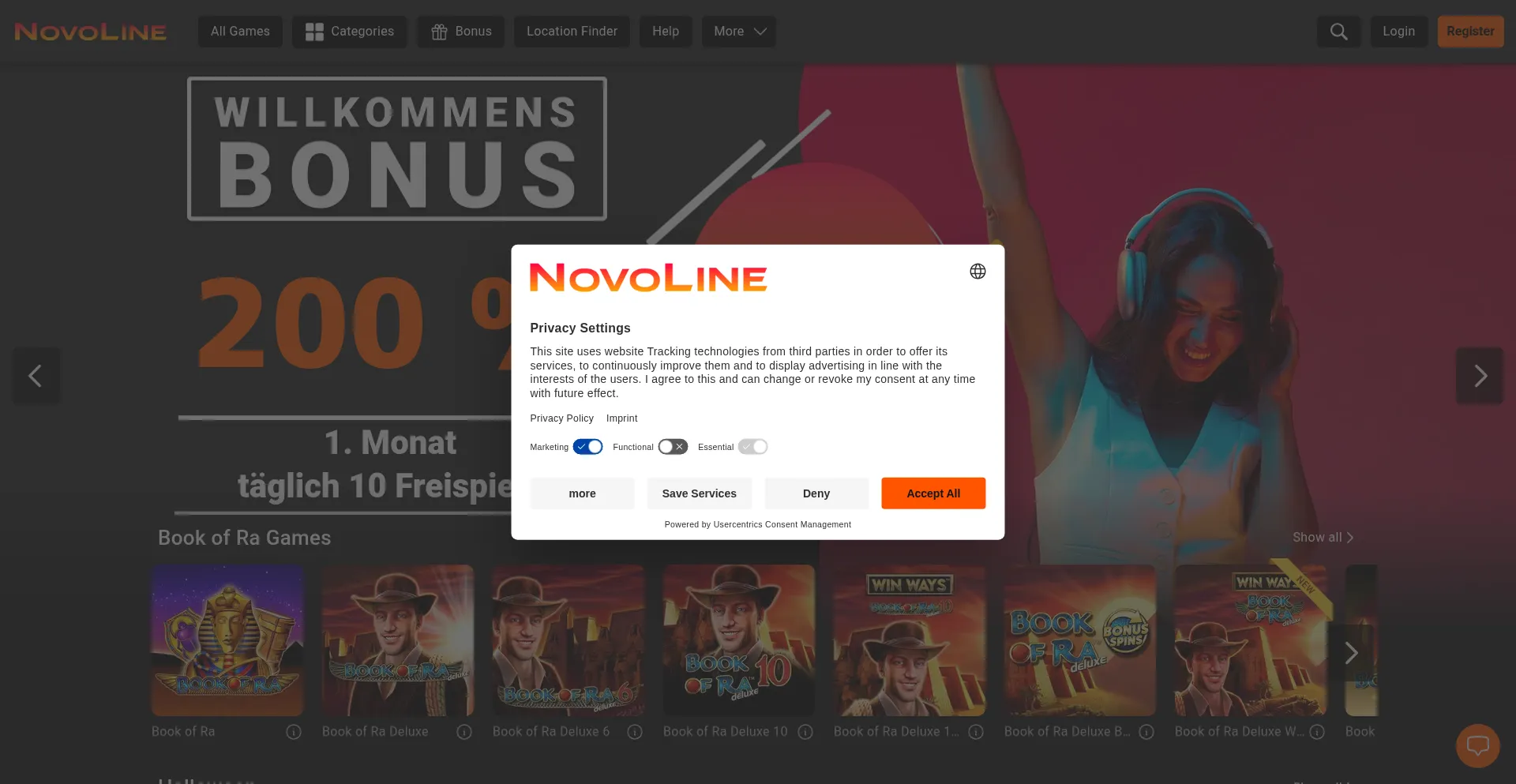The width and height of the screenshot is (1516, 784).
Task: Click the search magnifier icon
Action: point(1338,32)
